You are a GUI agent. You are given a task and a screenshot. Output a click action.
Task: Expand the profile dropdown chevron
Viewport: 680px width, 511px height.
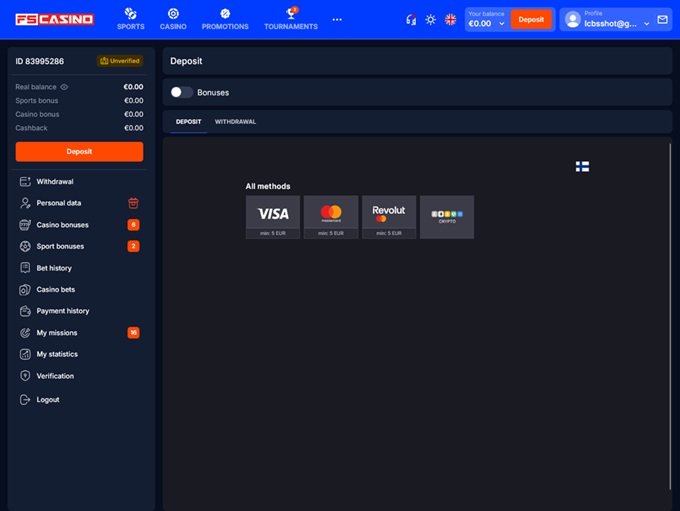point(646,24)
